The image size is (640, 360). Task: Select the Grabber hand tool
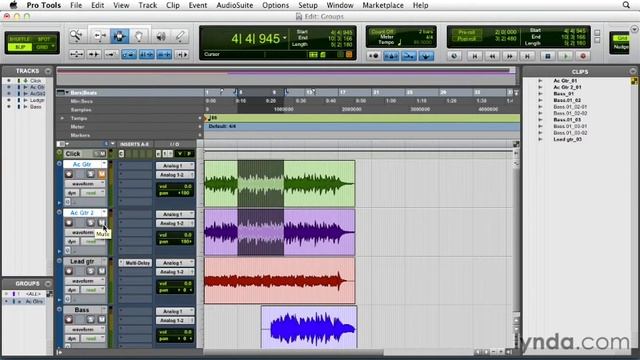pos(139,36)
